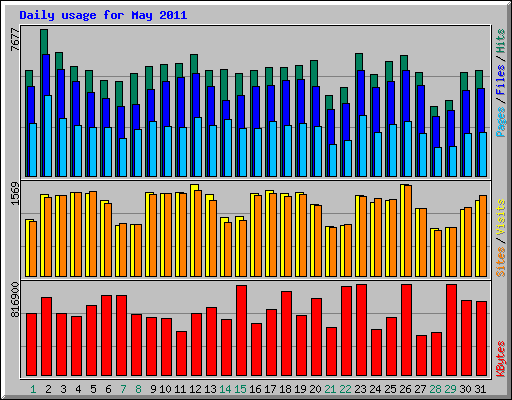This screenshot has width=512, height=400.
Task: Click the green hits bar for day 20
Action: point(314,73)
